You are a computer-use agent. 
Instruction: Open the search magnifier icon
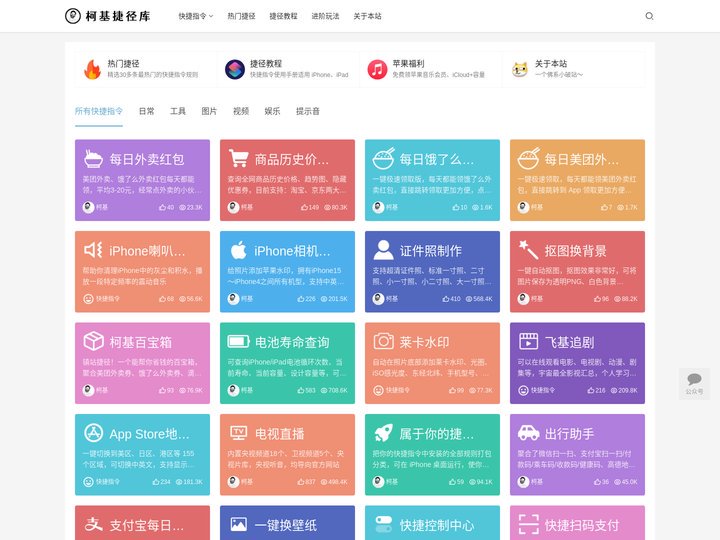(x=649, y=16)
